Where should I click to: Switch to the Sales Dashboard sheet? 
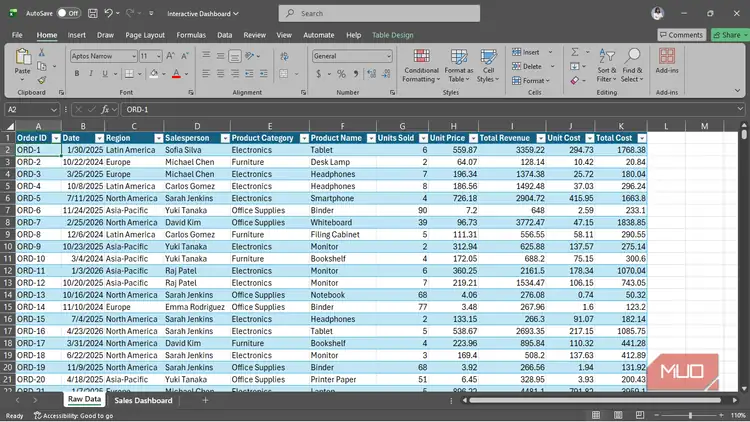pos(143,400)
